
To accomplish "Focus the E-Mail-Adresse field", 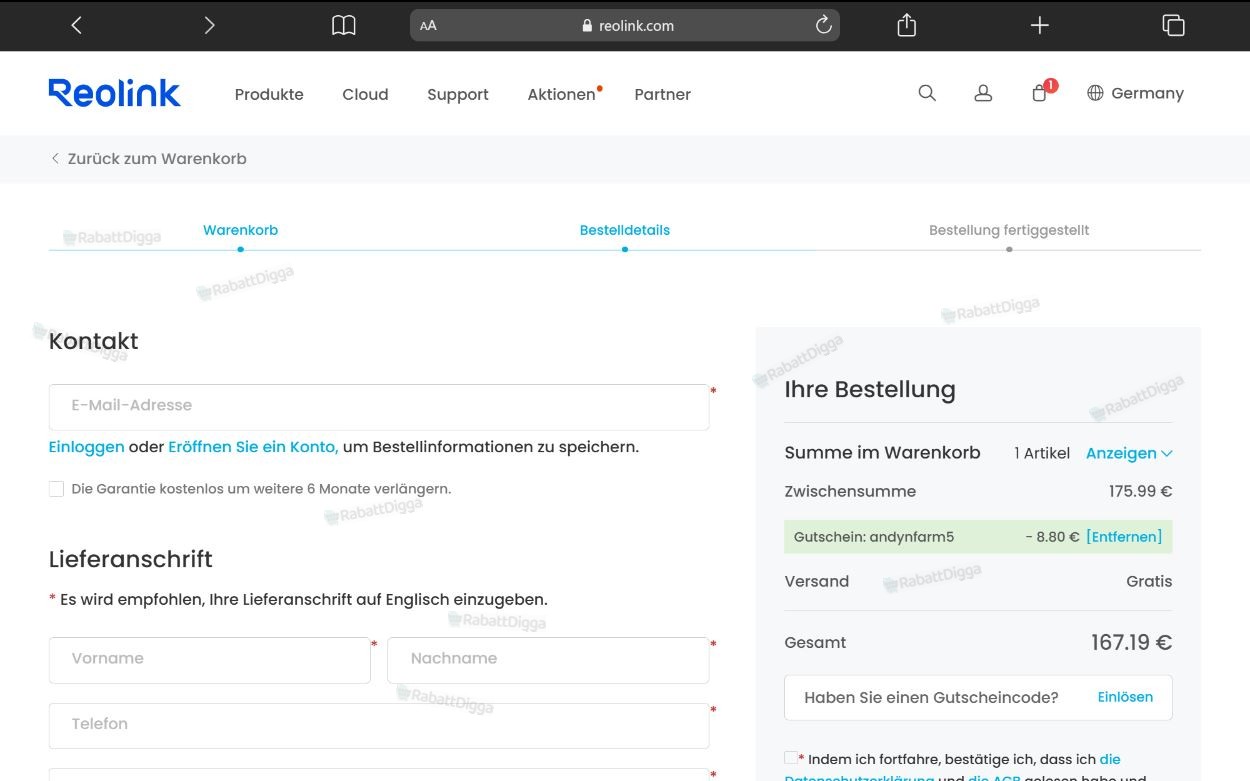I will coord(379,407).
